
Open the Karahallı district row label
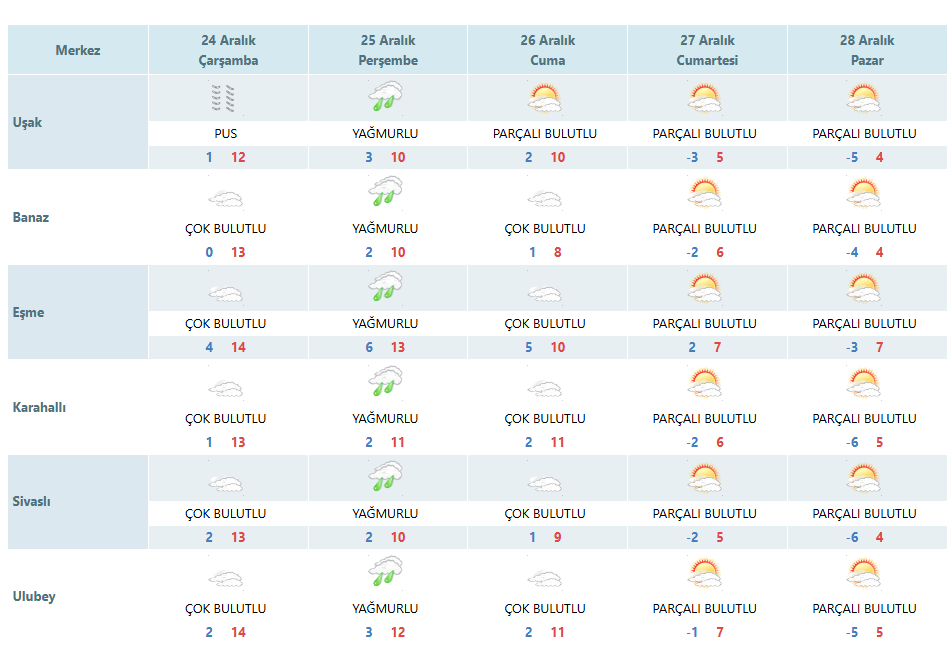(x=39, y=407)
